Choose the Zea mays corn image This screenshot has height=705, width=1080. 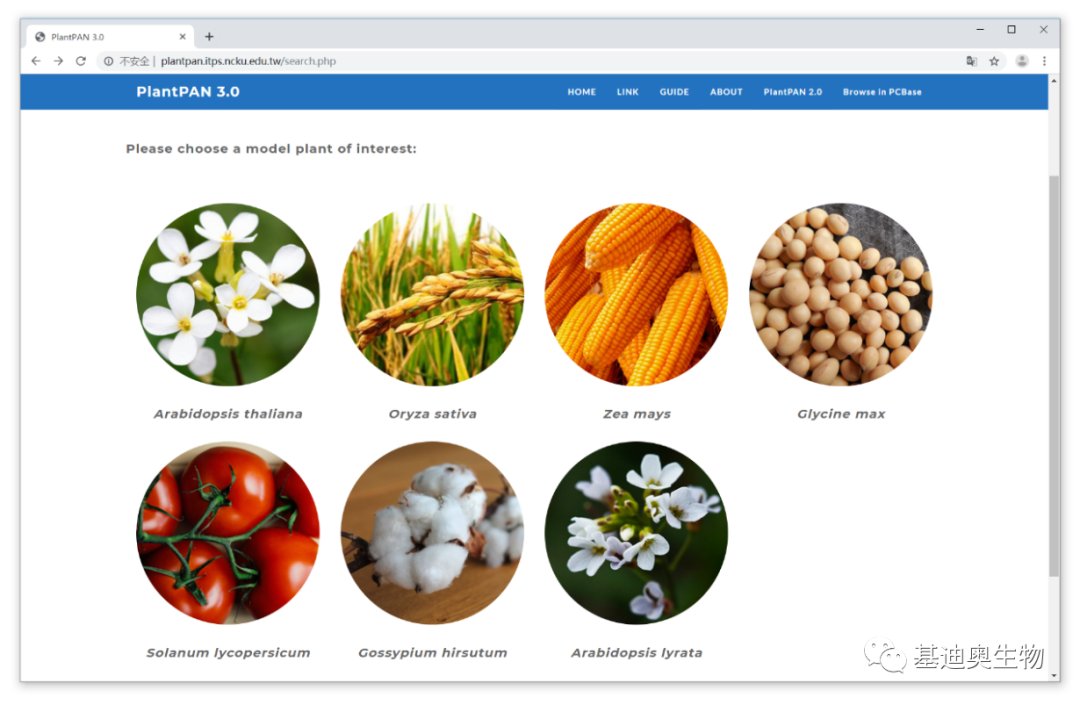[636, 295]
